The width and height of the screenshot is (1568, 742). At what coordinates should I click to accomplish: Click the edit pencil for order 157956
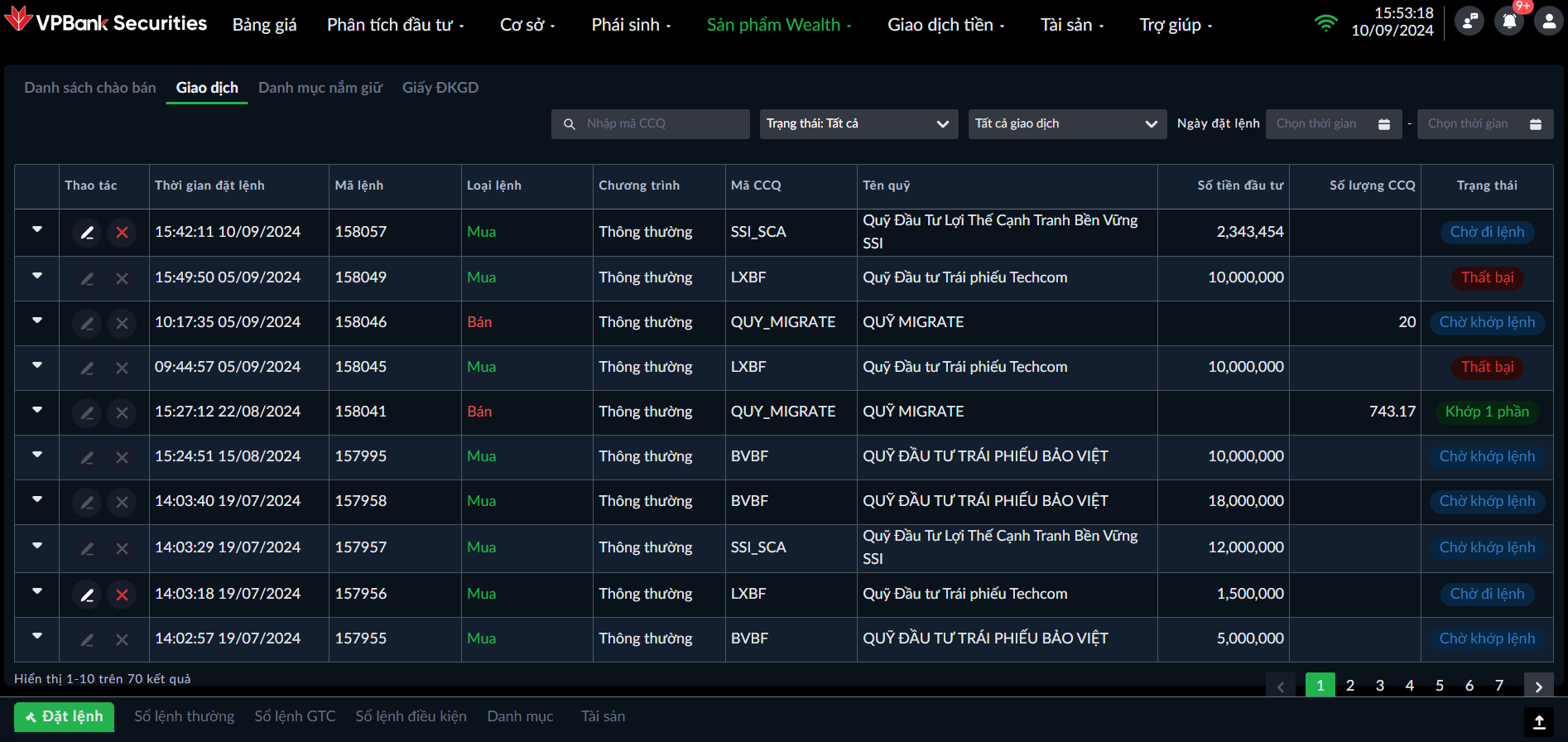pos(87,595)
